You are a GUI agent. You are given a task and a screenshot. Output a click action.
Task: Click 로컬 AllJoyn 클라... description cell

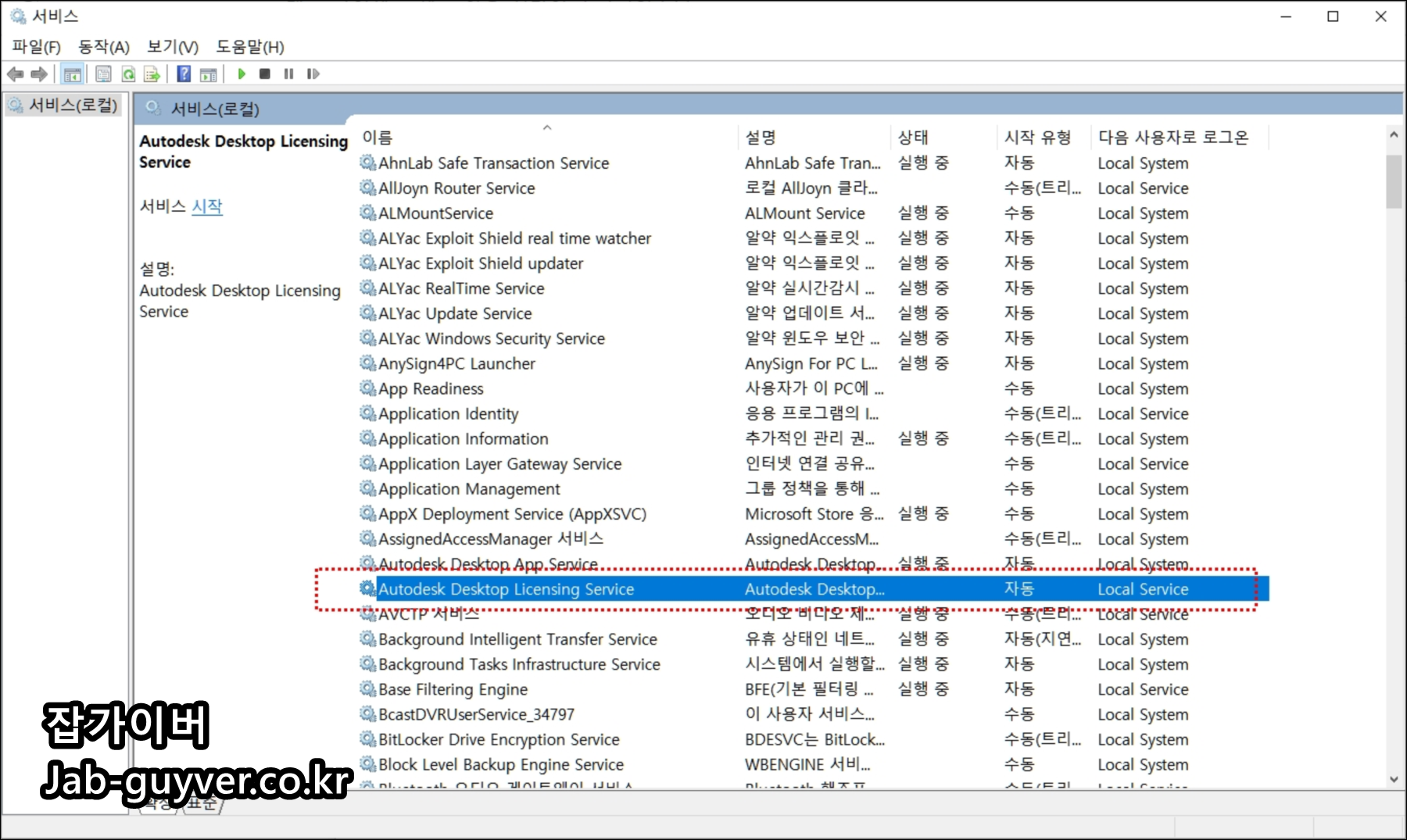click(x=811, y=188)
